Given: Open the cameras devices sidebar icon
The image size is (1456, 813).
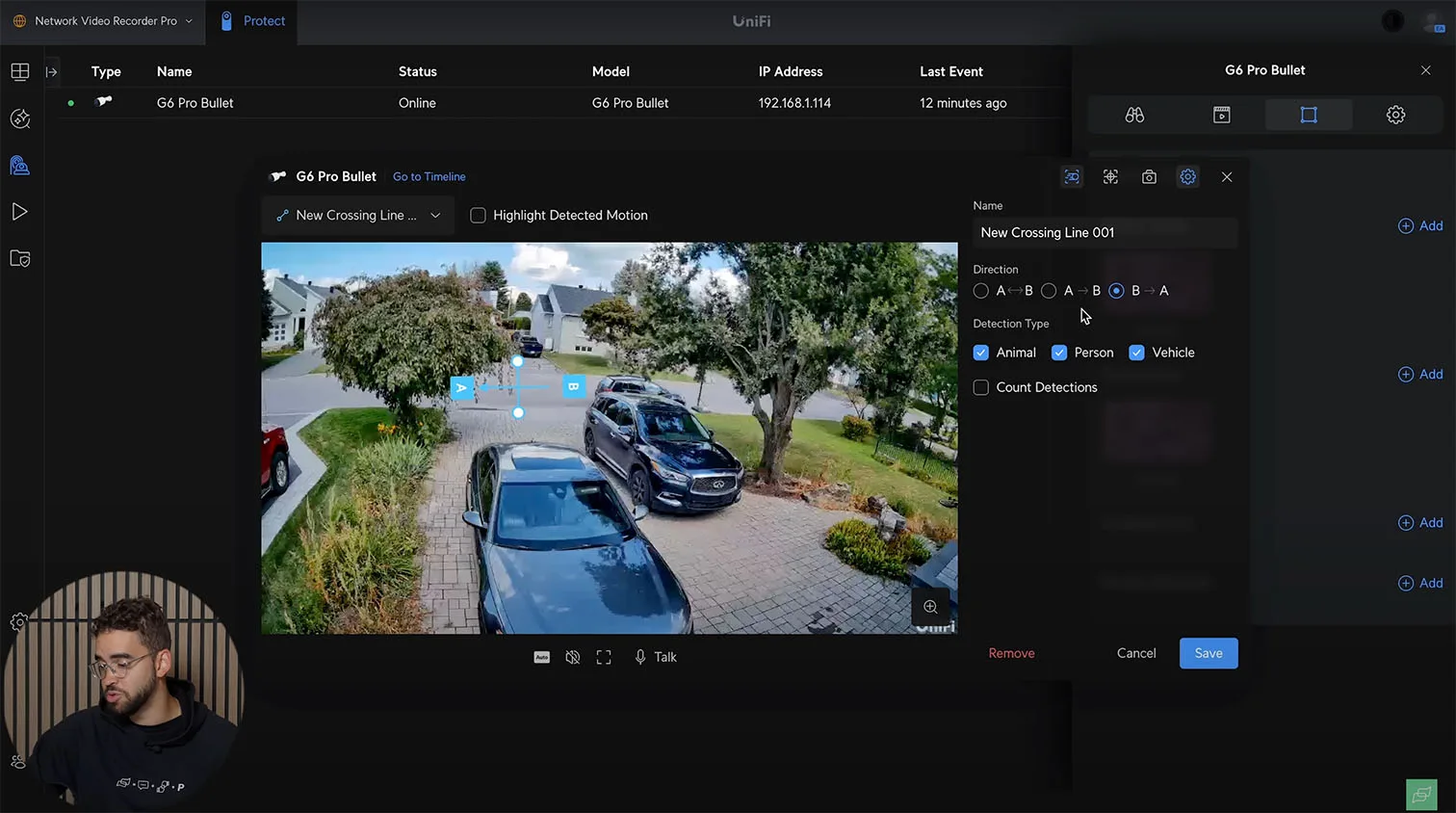Looking at the screenshot, I should point(20,166).
